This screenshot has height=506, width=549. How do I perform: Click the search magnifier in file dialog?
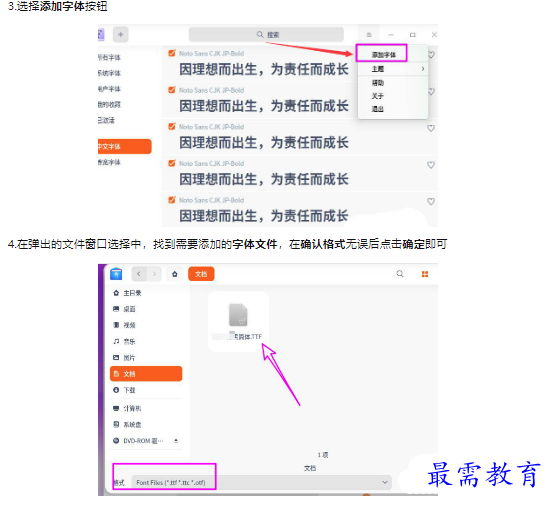tap(400, 274)
